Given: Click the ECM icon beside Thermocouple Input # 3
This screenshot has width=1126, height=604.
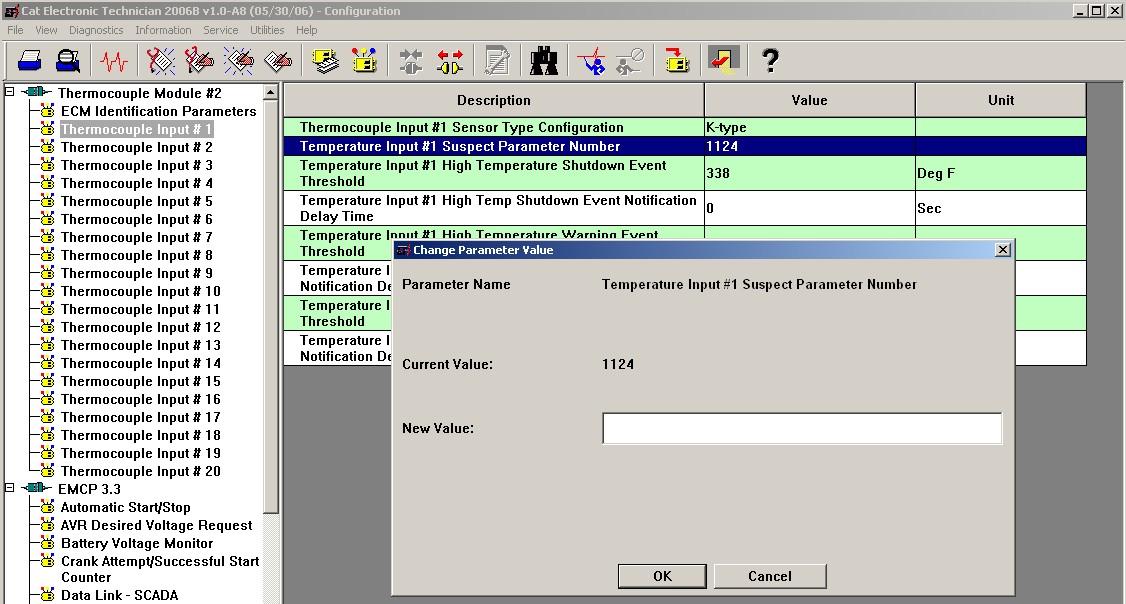Looking at the screenshot, I should (x=47, y=165).
